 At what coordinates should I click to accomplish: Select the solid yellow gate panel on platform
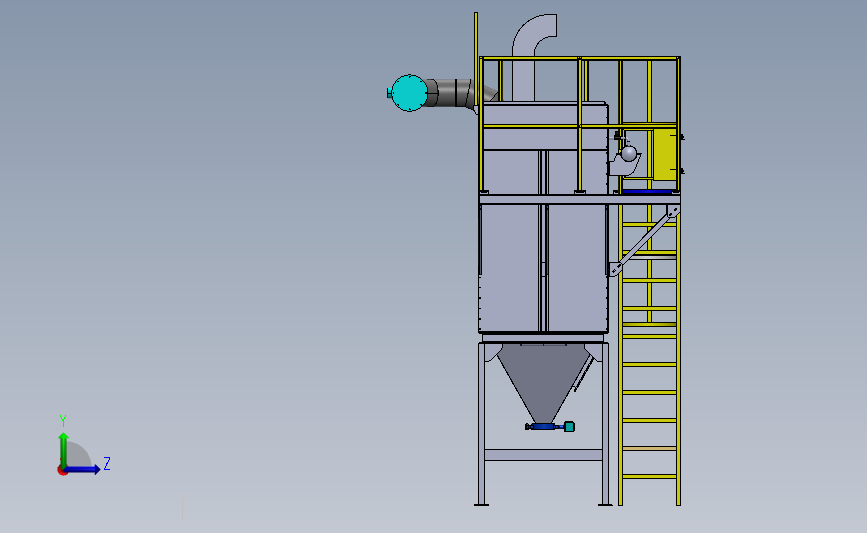pyautogui.click(x=665, y=154)
